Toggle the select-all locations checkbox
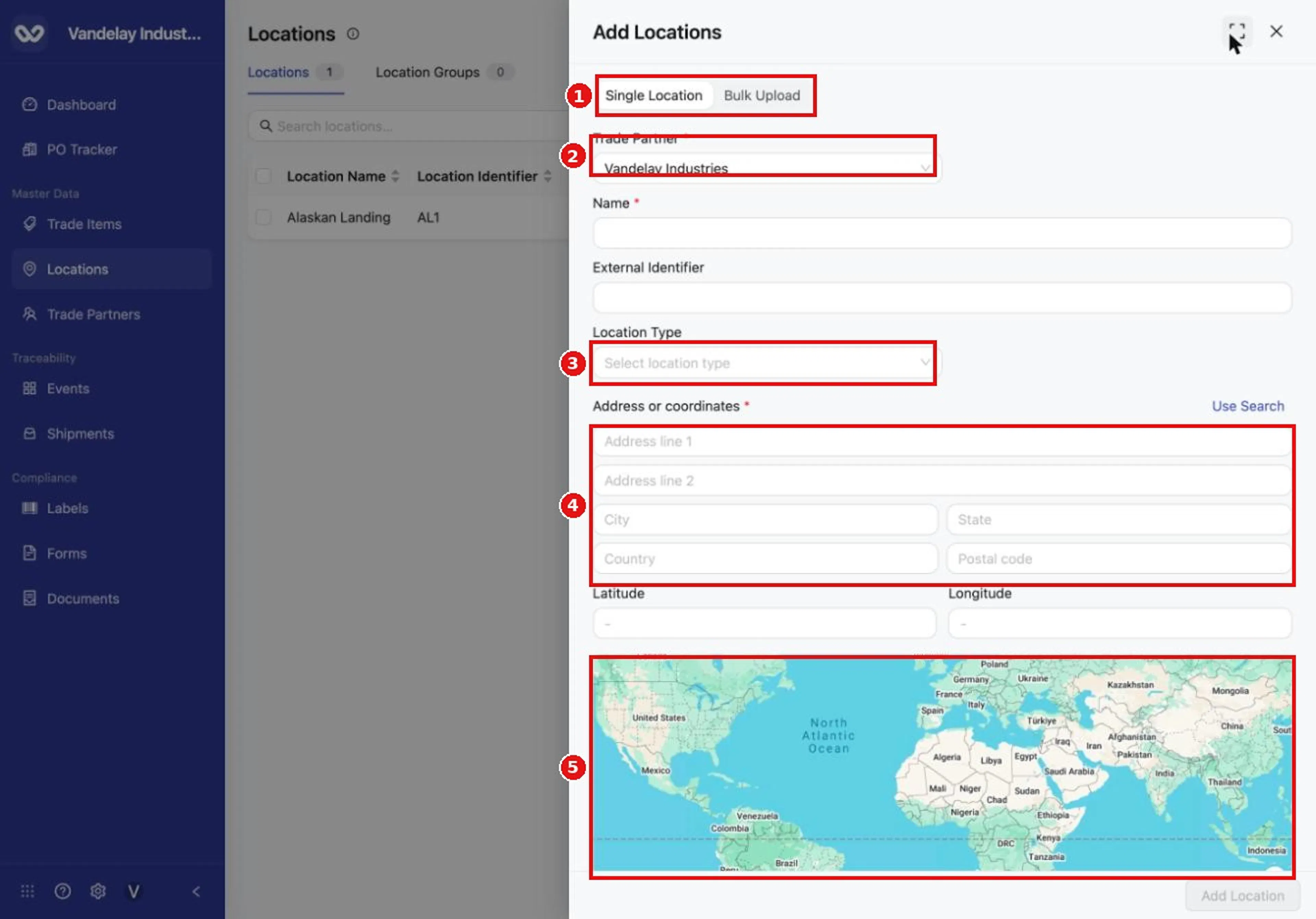This screenshot has height=919, width=1316. [264, 176]
